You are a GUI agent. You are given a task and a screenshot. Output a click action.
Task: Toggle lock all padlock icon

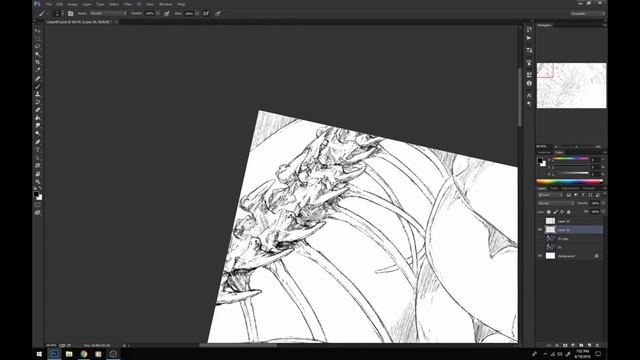[569, 212]
